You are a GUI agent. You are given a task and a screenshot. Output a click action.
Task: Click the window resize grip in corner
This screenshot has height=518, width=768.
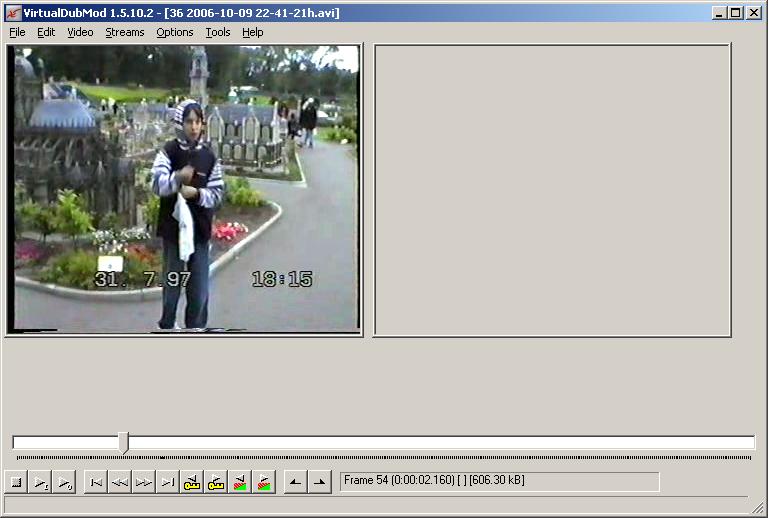(x=759, y=508)
